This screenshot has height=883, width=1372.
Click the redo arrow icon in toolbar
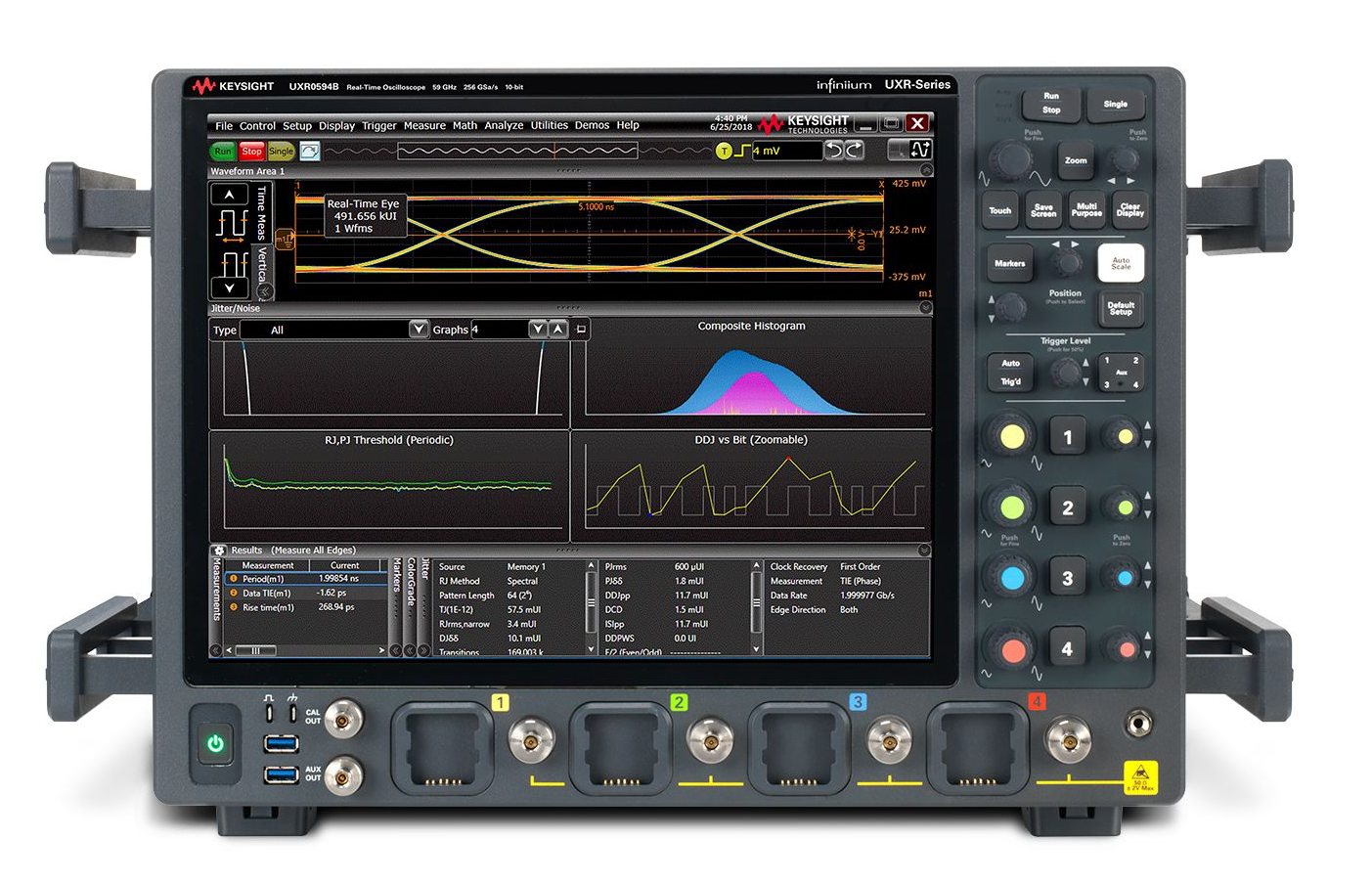pos(855,151)
